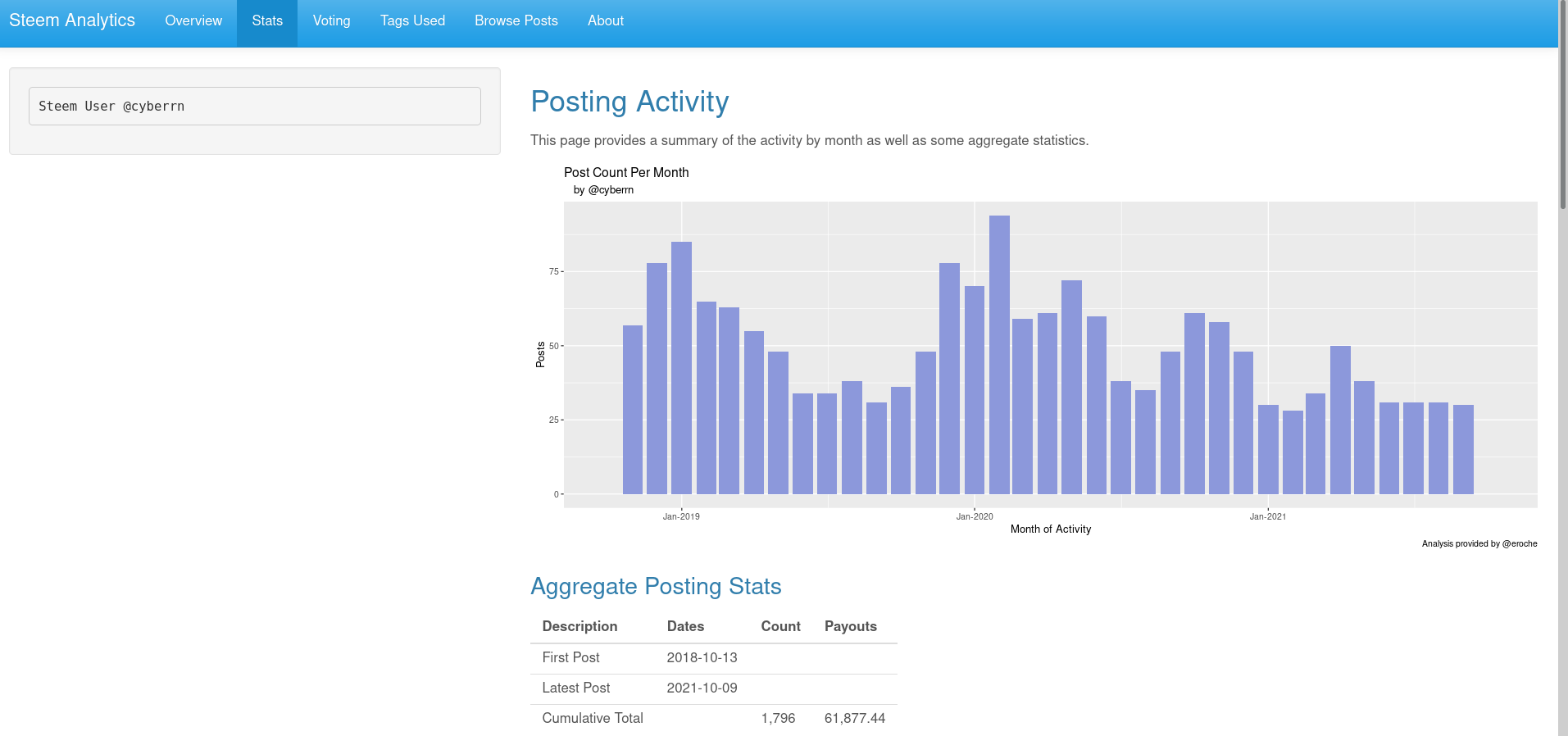The height and width of the screenshot is (736, 1568).
Task: Select the Cumulative Total row label
Action: click(x=593, y=718)
